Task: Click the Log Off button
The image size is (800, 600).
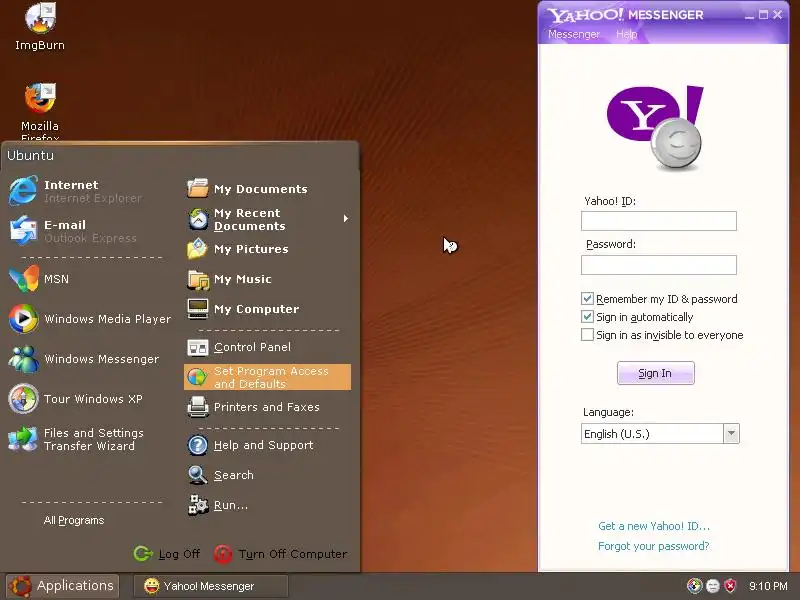Action: click(167, 554)
